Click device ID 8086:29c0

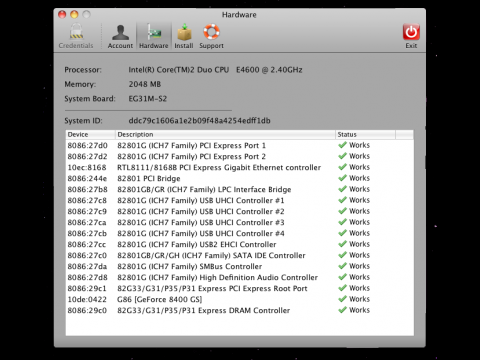pos(87,310)
